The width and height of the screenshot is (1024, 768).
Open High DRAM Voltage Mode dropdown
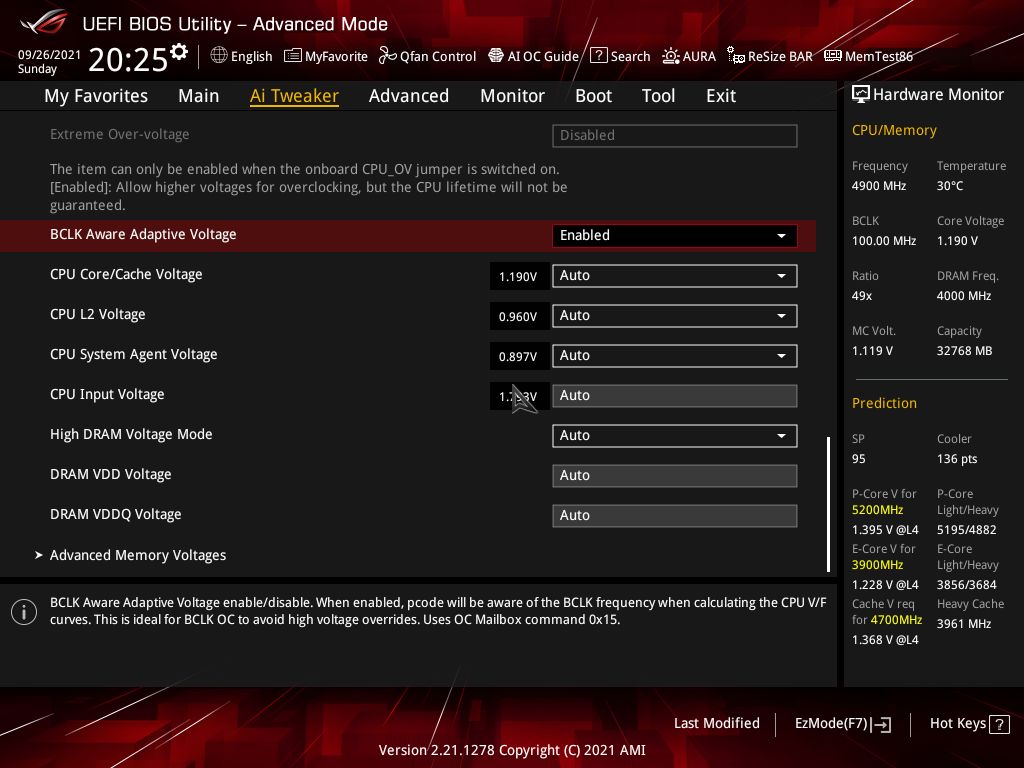coord(675,436)
